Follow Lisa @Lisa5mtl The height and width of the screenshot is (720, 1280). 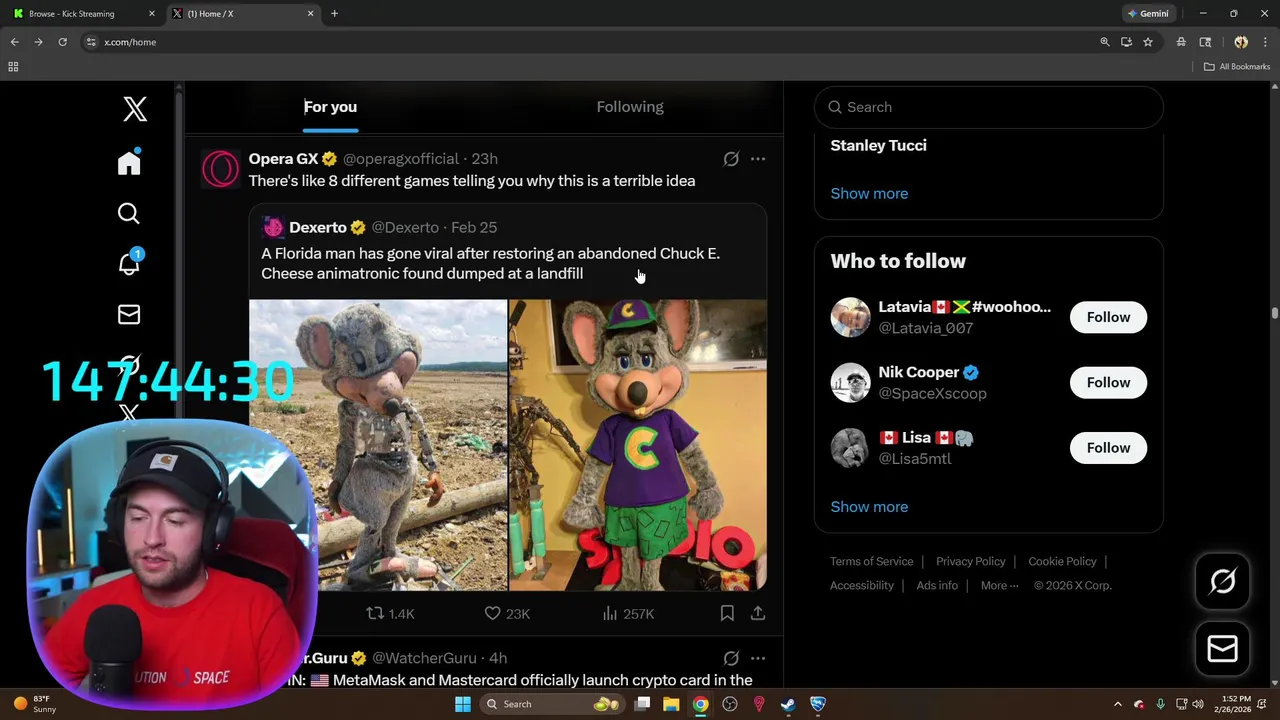(x=1108, y=448)
